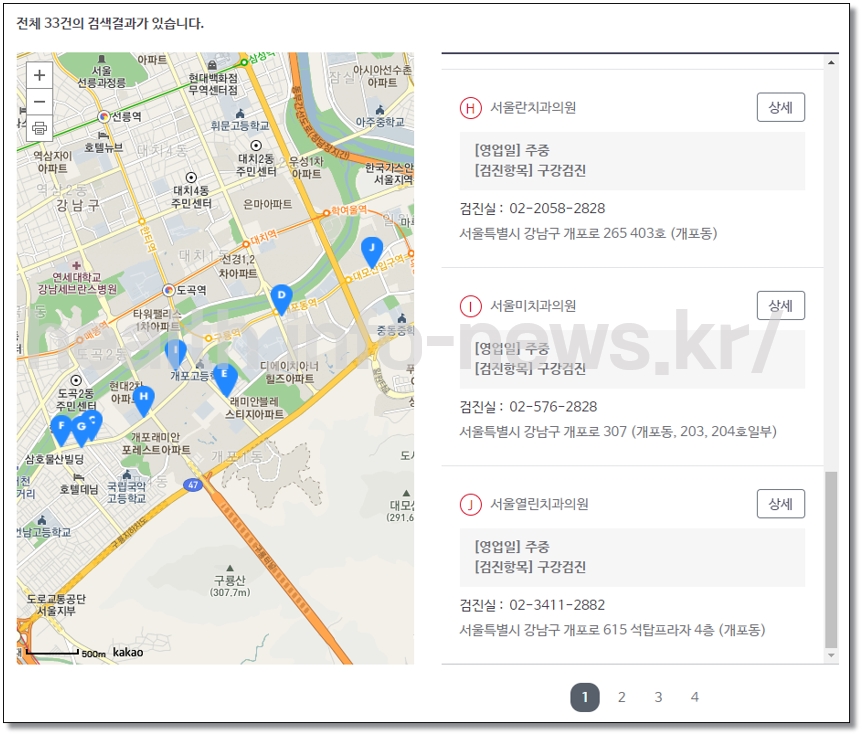Open the map print icon
The image size is (862, 734).
38,128
